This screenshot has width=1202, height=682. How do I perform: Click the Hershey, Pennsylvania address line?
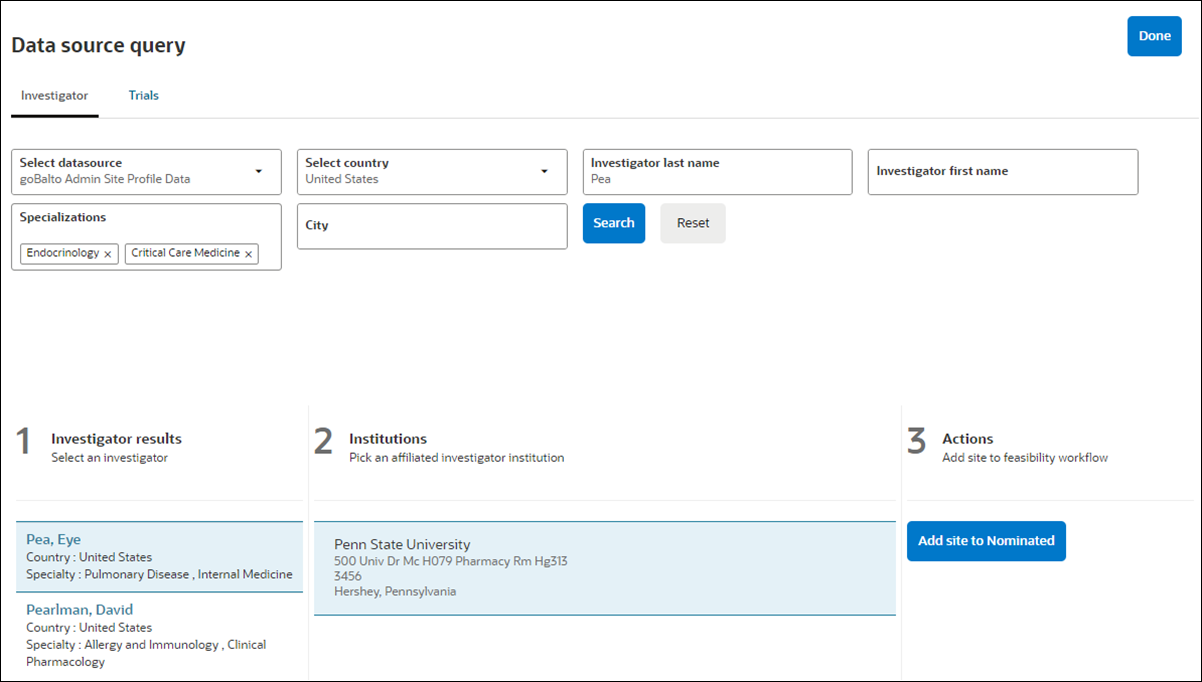click(x=395, y=592)
